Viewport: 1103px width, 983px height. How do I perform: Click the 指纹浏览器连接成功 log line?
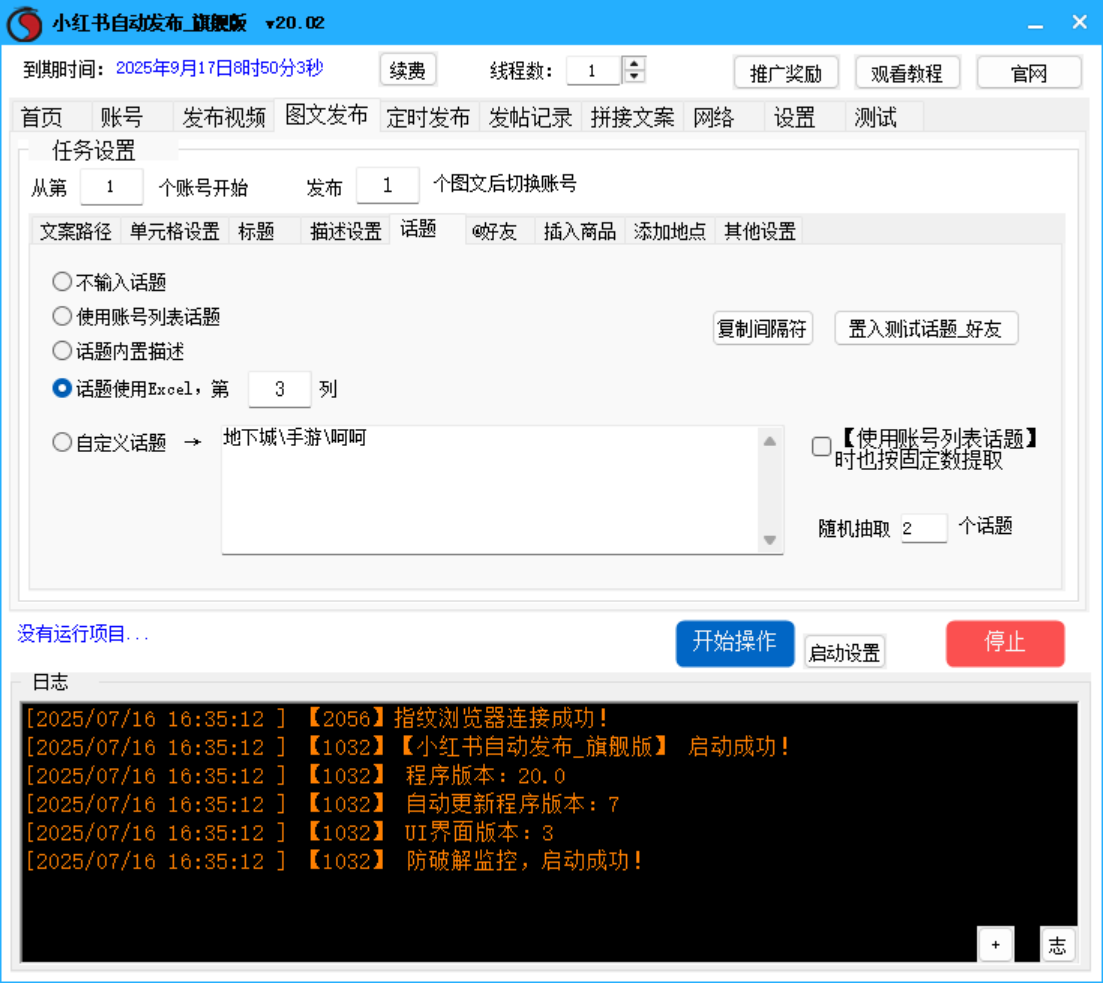point(317,718)
